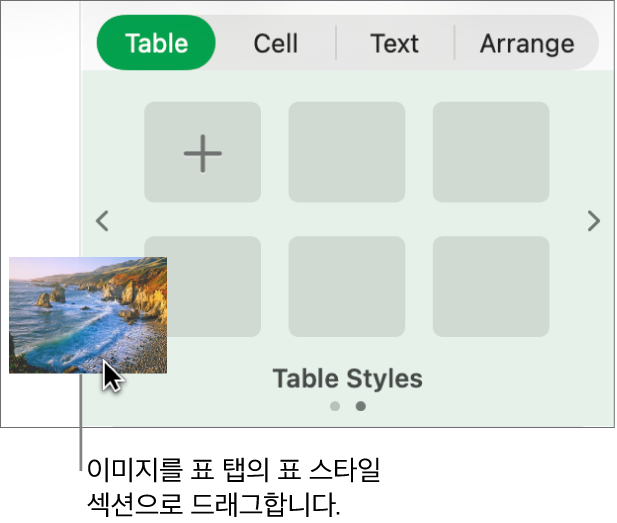Open the Cell tab
This screenshot has height=523, width=617.
click(275, 44)
